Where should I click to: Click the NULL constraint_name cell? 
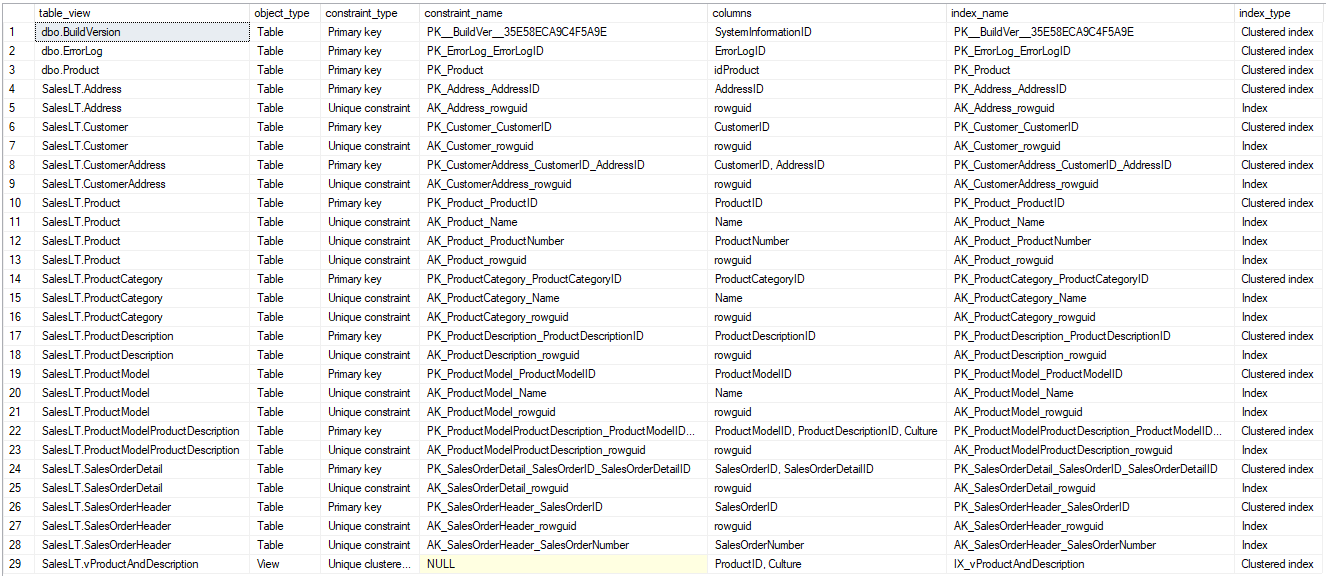click(x=445, y=563)
